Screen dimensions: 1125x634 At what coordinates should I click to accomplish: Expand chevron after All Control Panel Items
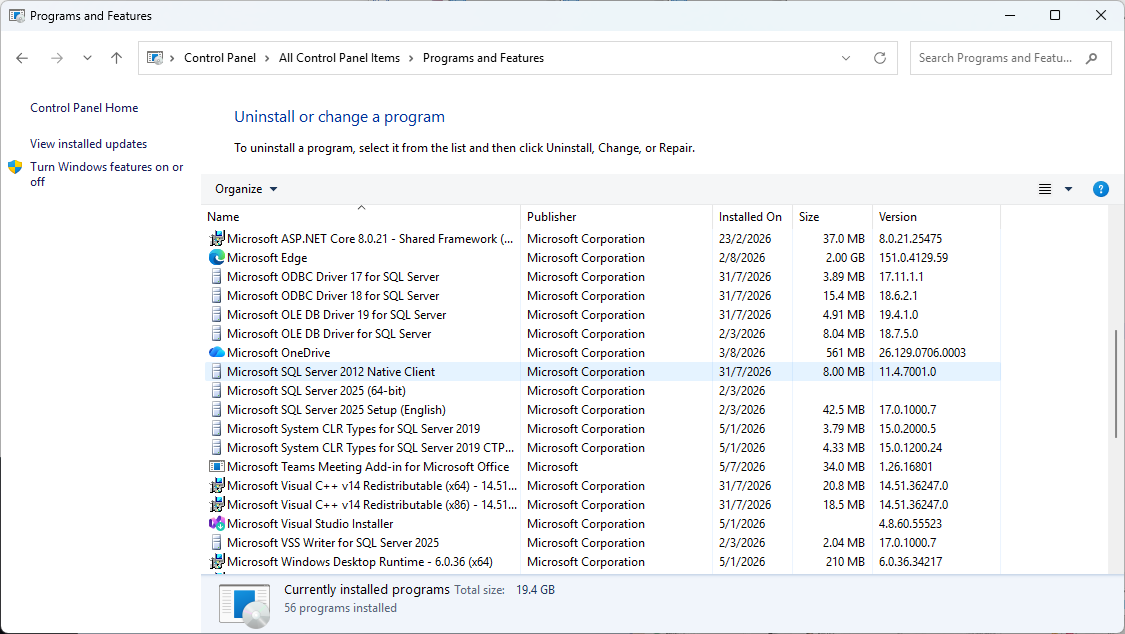tap(411, 58)
